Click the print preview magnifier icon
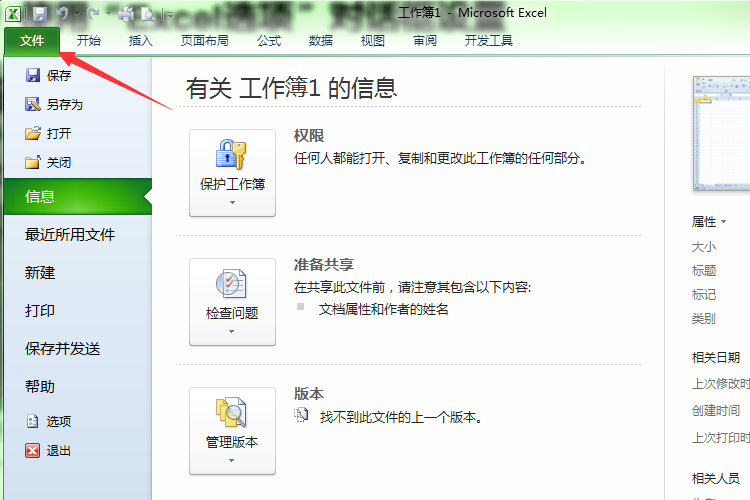 pos(148,14)
